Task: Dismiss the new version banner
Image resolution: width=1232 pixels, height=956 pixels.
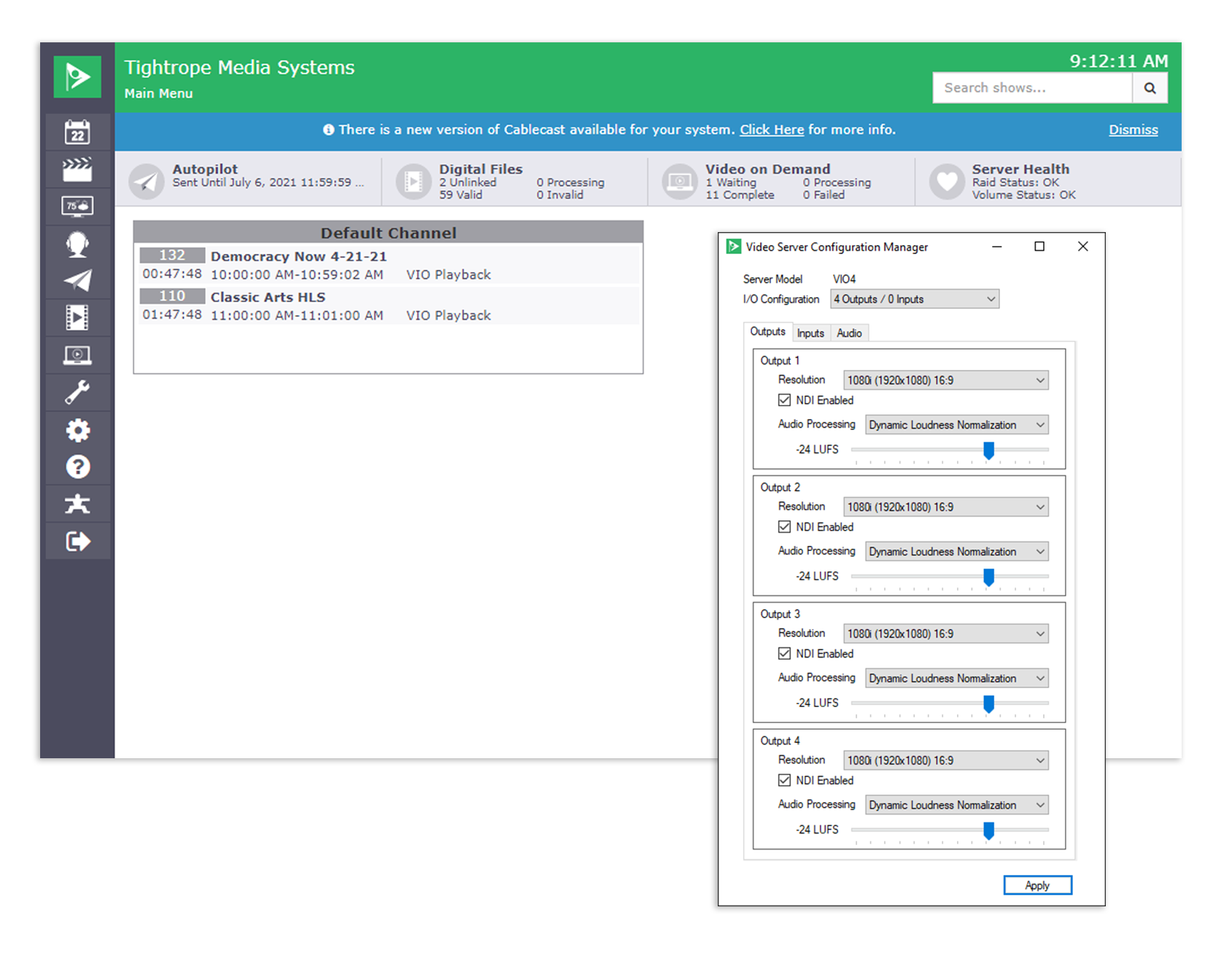Action: tap(1133, 130)
